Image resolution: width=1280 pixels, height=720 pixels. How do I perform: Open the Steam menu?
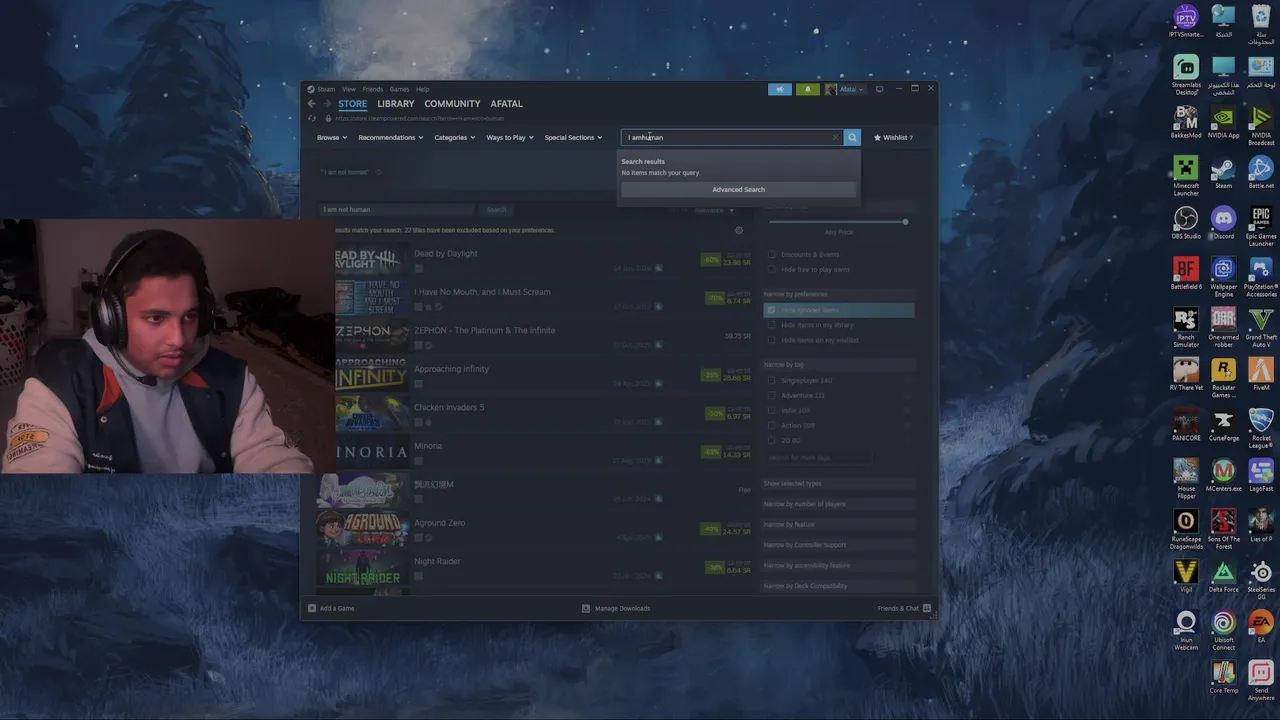[x=326, y=89]
